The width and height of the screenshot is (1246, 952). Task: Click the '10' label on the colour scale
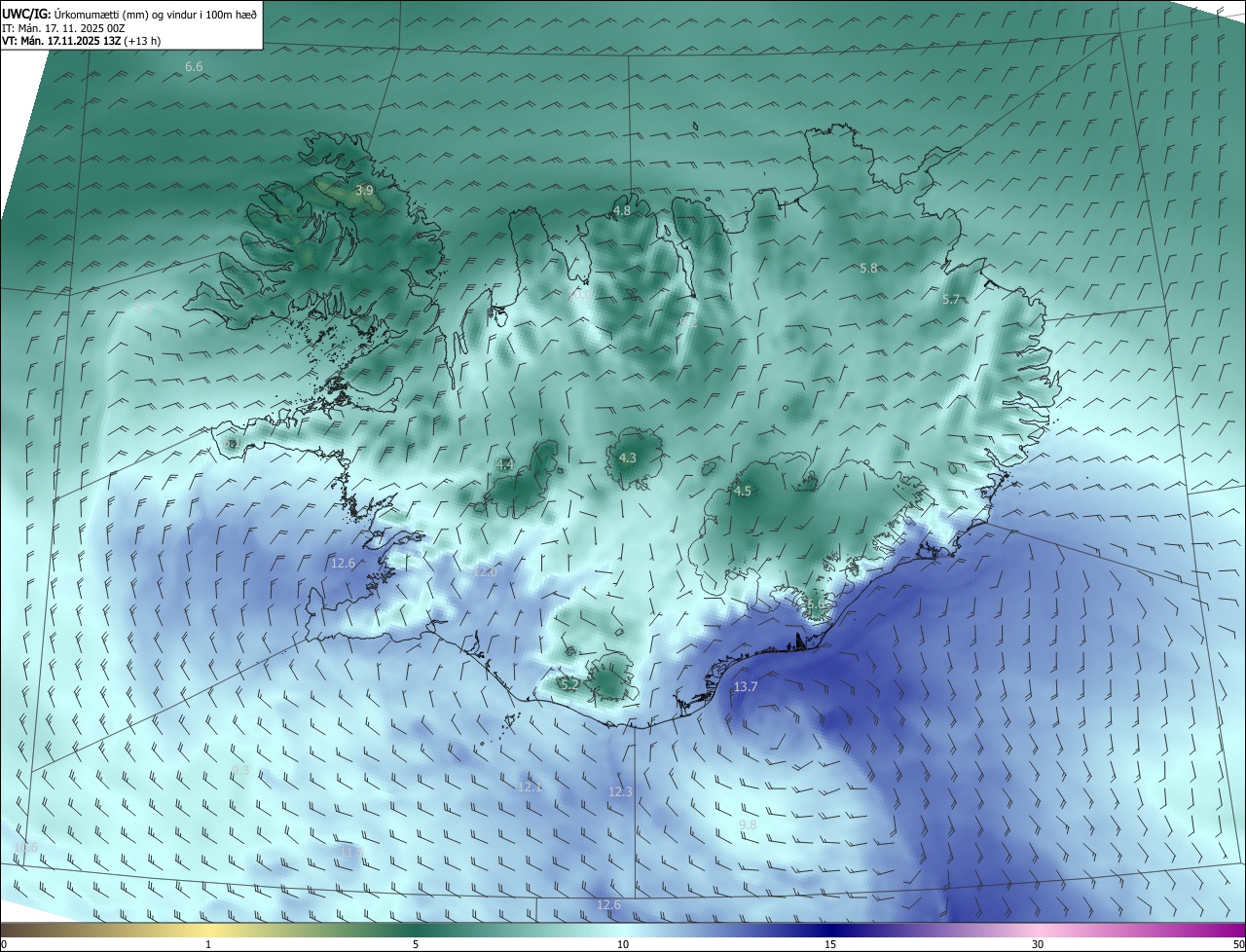click(x=623, y=944)
